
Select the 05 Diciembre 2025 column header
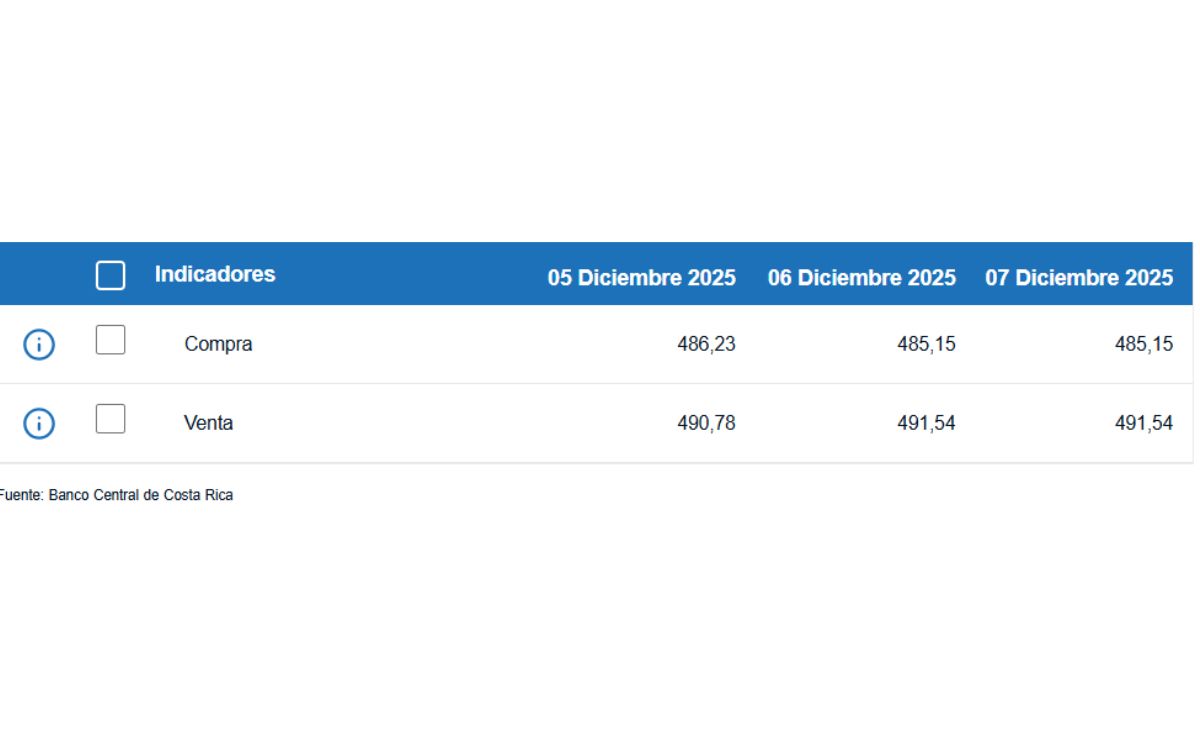pyautogui.click(x=643, y=277)
